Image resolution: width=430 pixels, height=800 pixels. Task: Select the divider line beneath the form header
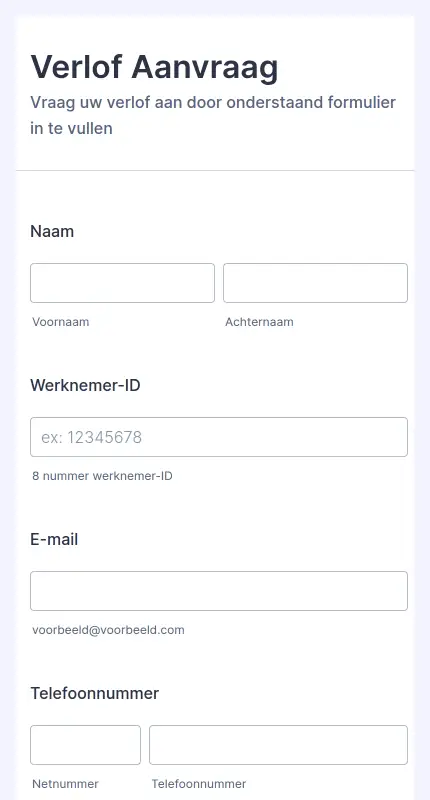(215, 170)
